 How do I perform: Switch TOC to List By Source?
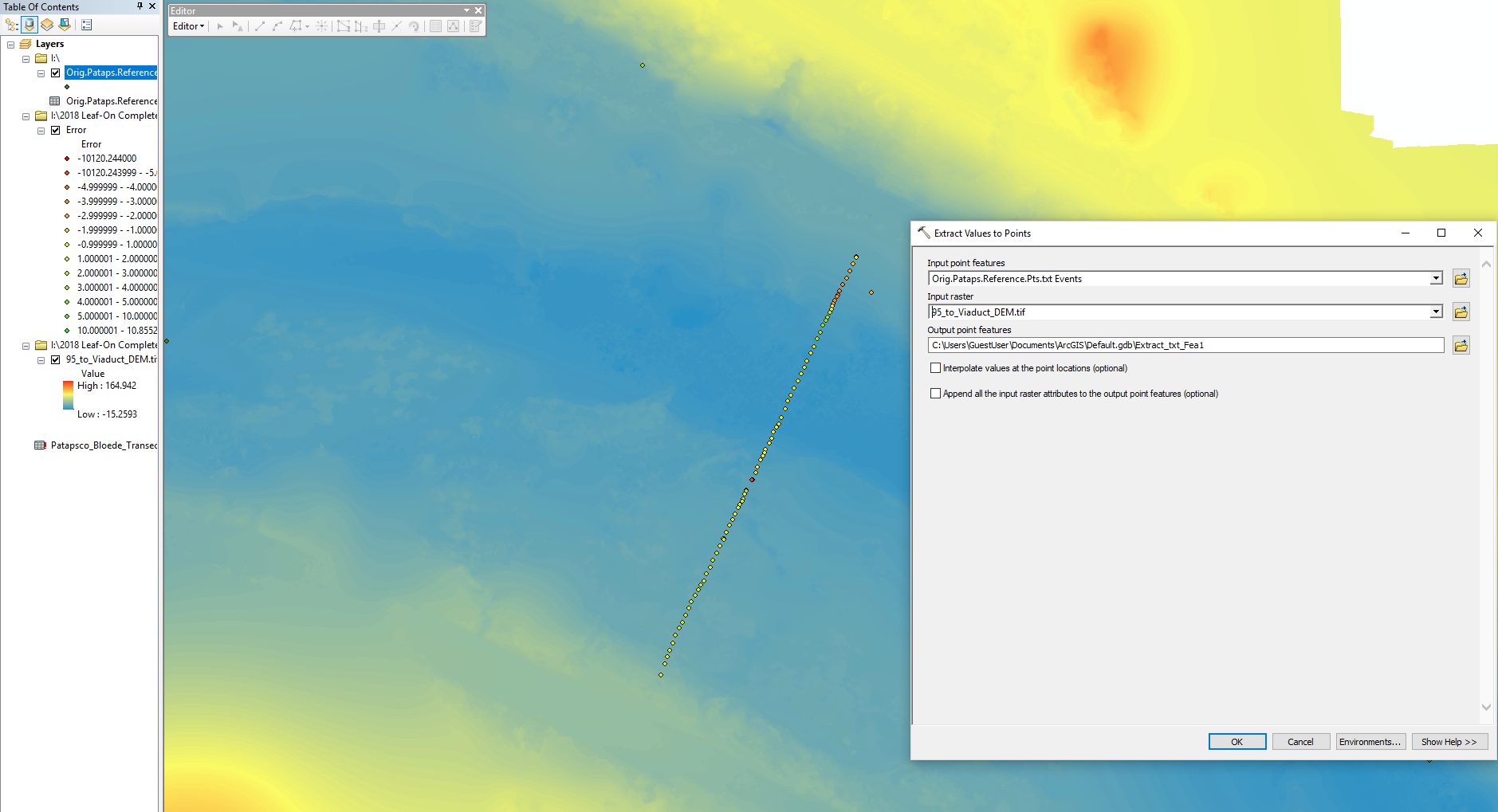click(x=29, y=25)
